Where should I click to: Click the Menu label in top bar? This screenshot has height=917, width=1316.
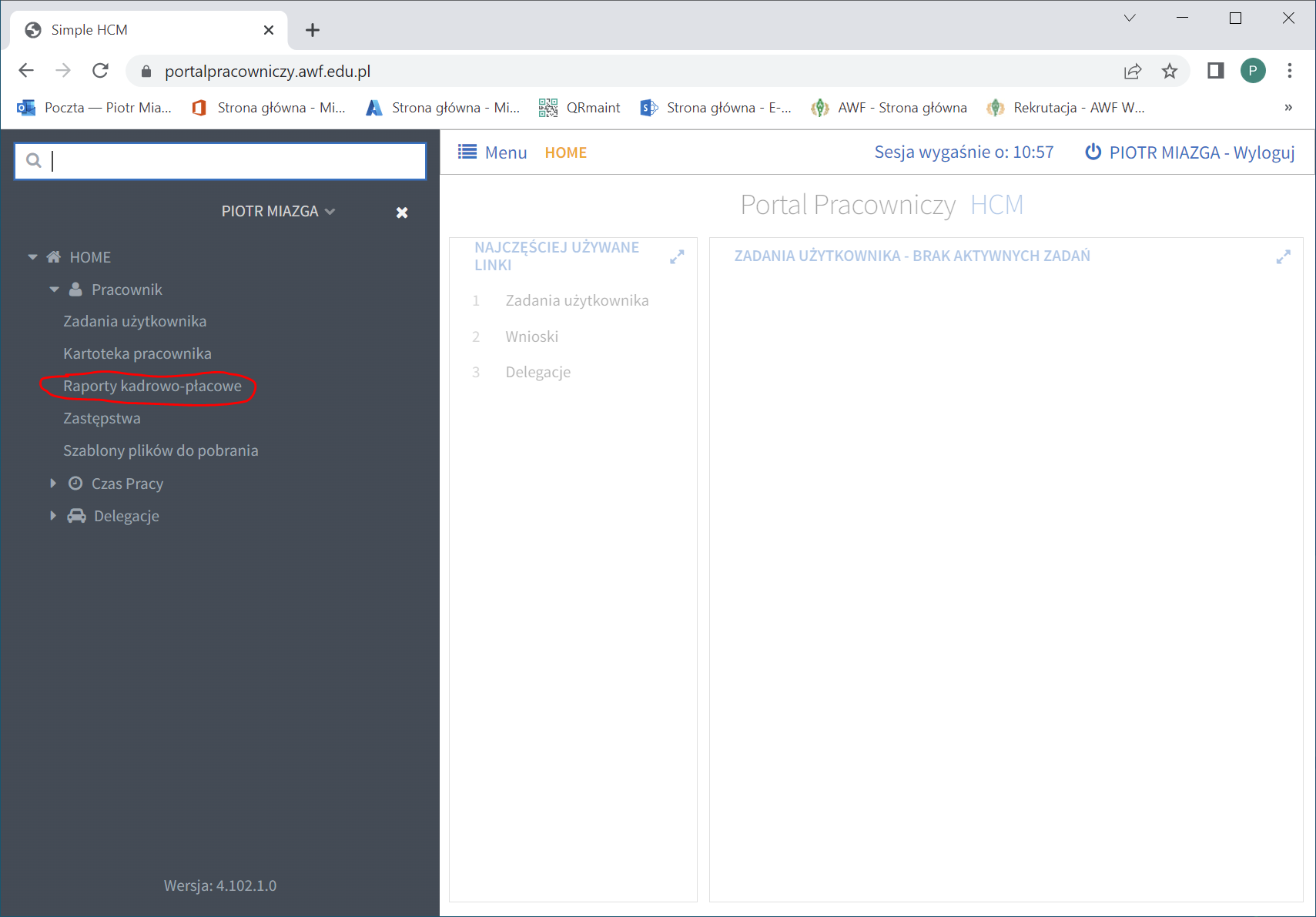coord(506,152)
